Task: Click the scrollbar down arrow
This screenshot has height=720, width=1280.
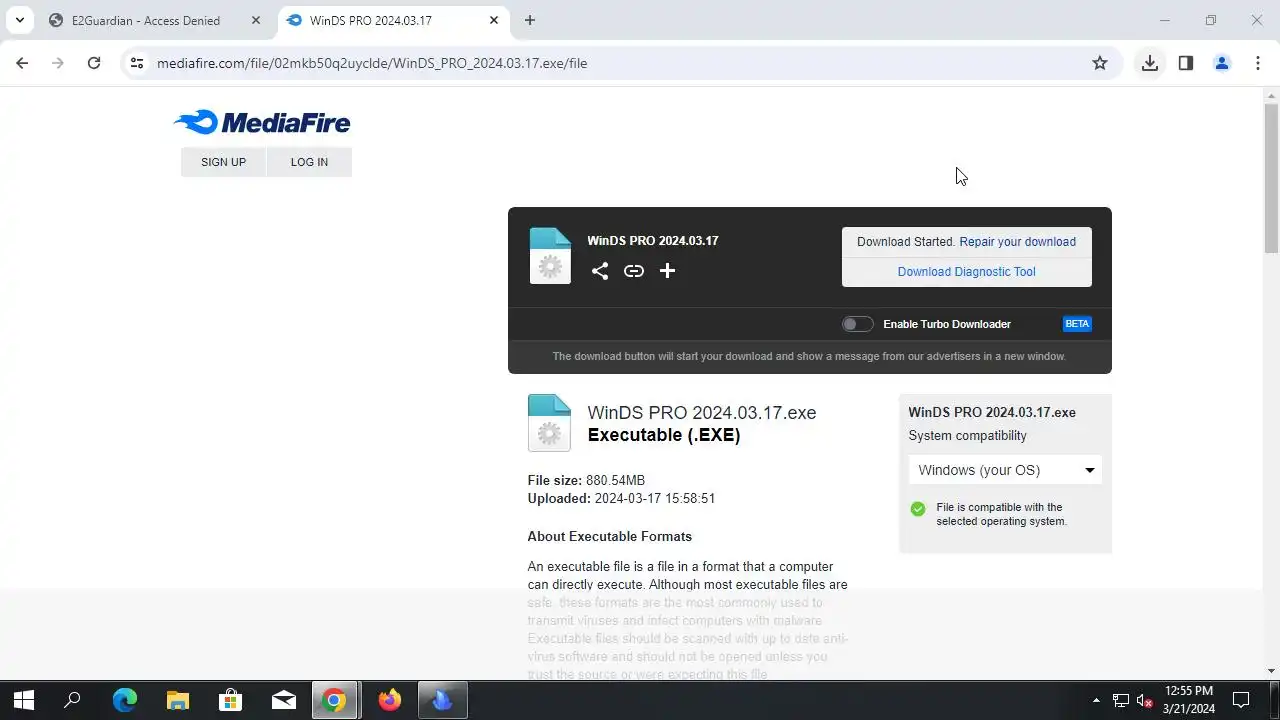Action: [x=1272, y=671]
